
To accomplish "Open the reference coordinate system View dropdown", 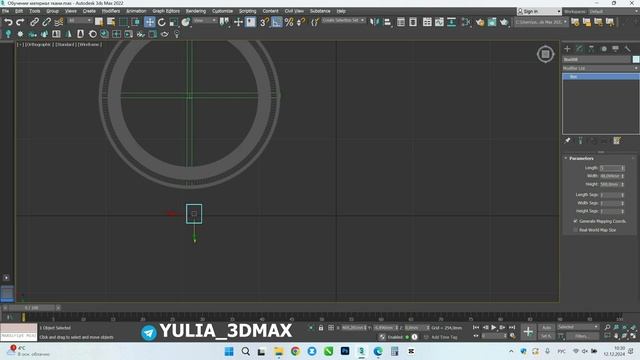I will click(205, 20).
